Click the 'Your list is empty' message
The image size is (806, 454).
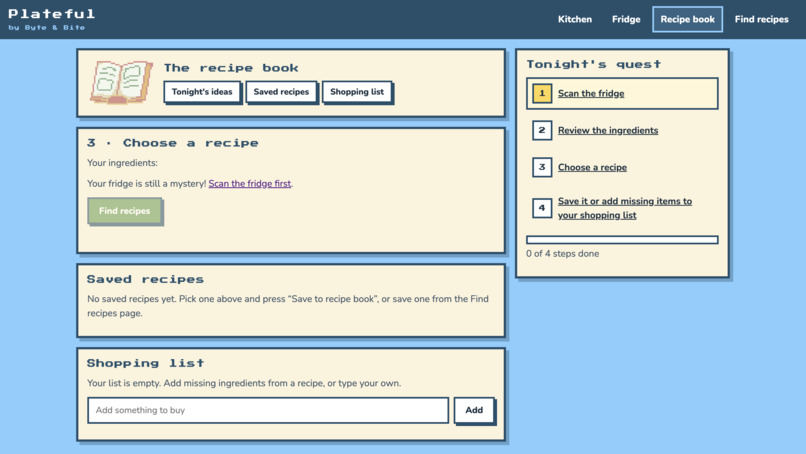coord(244,383)
